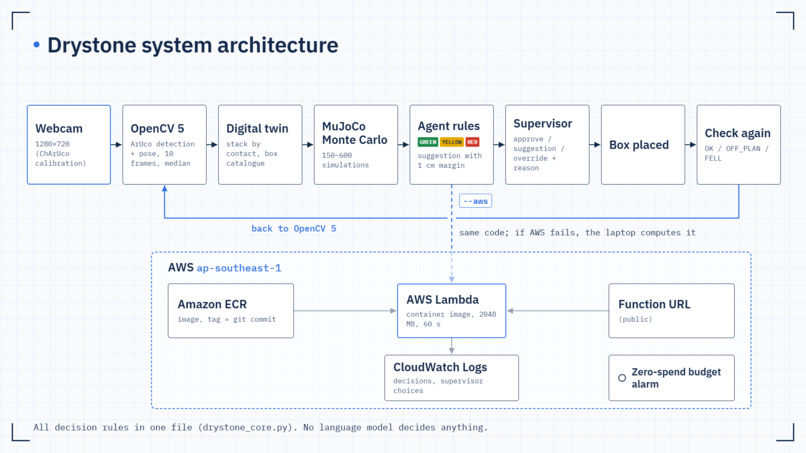Click the --aws flag label
This screenshot has width=806, height=453.
(475, 201)
